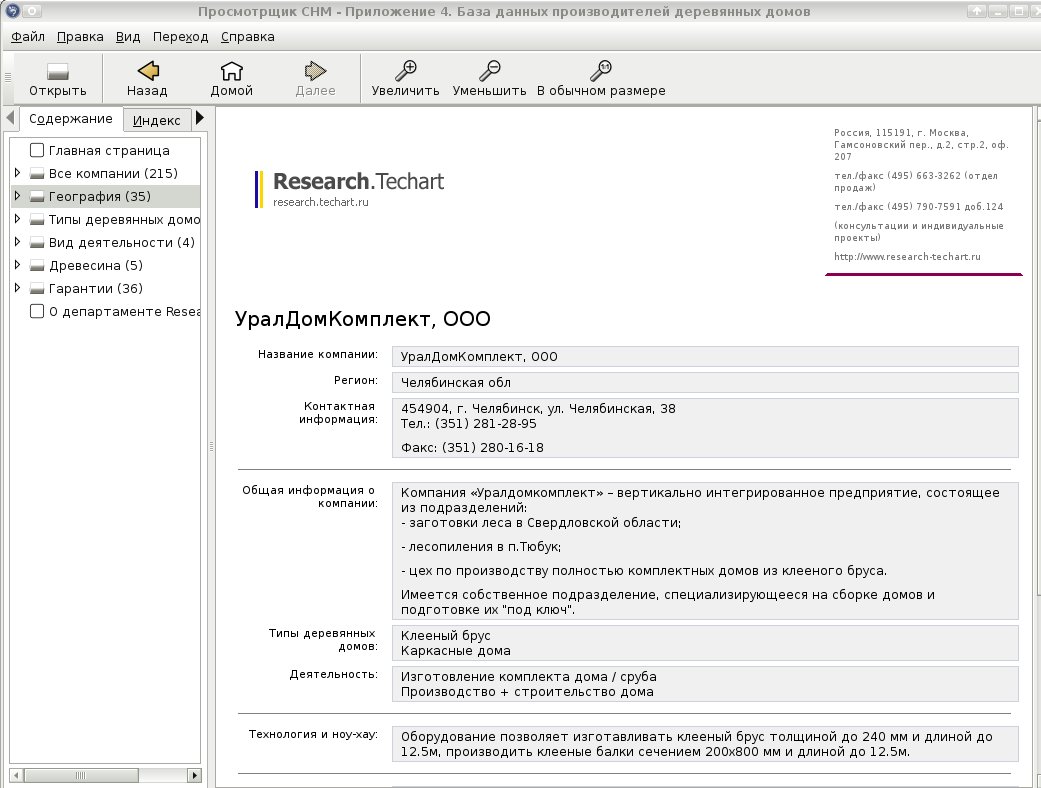Open the Вид menu
This screenshot has height=788, width=1041.
point(127,37)
